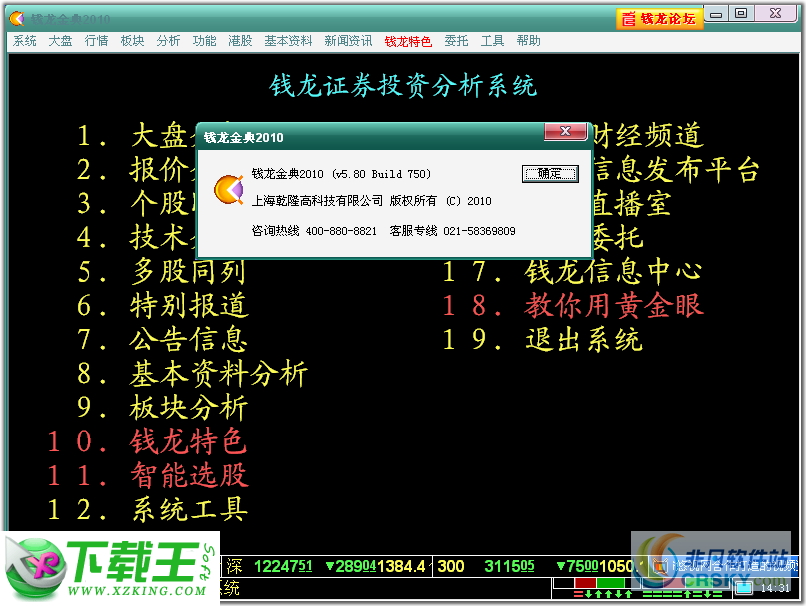Open the 帮助 menu
Image resolution: width=806 pixels, height=606 pixels.
[x=528, y=41]
